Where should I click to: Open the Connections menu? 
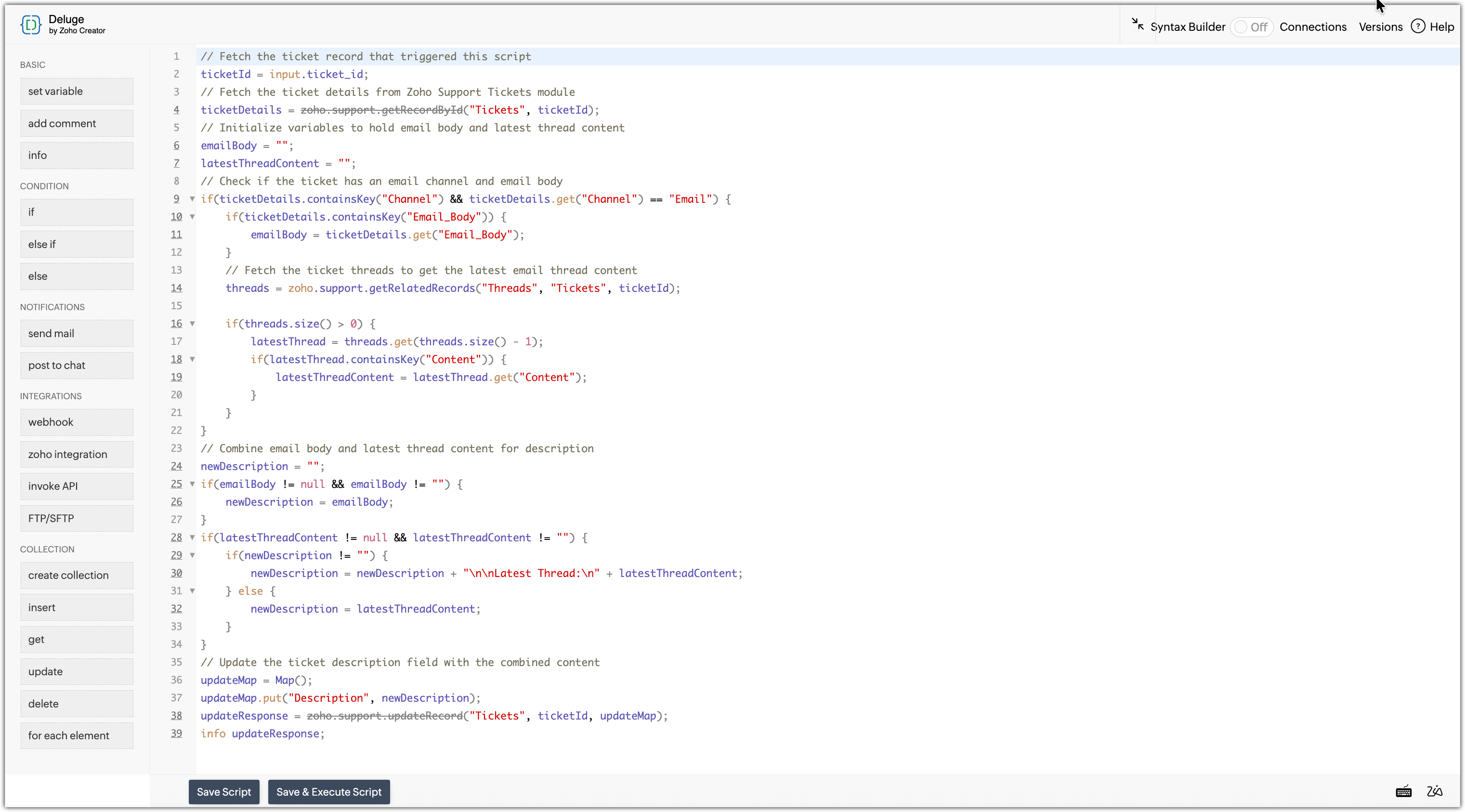pos(1313,26)
